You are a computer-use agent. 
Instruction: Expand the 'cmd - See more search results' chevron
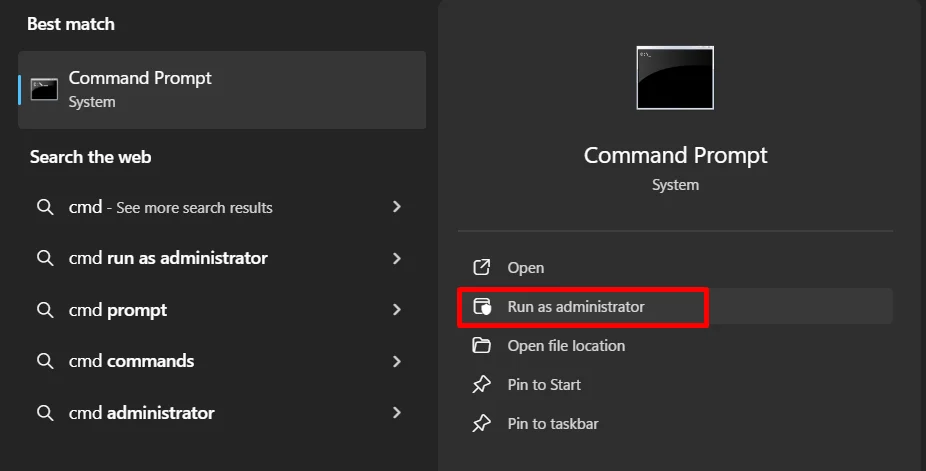click(x=397, y=207)
